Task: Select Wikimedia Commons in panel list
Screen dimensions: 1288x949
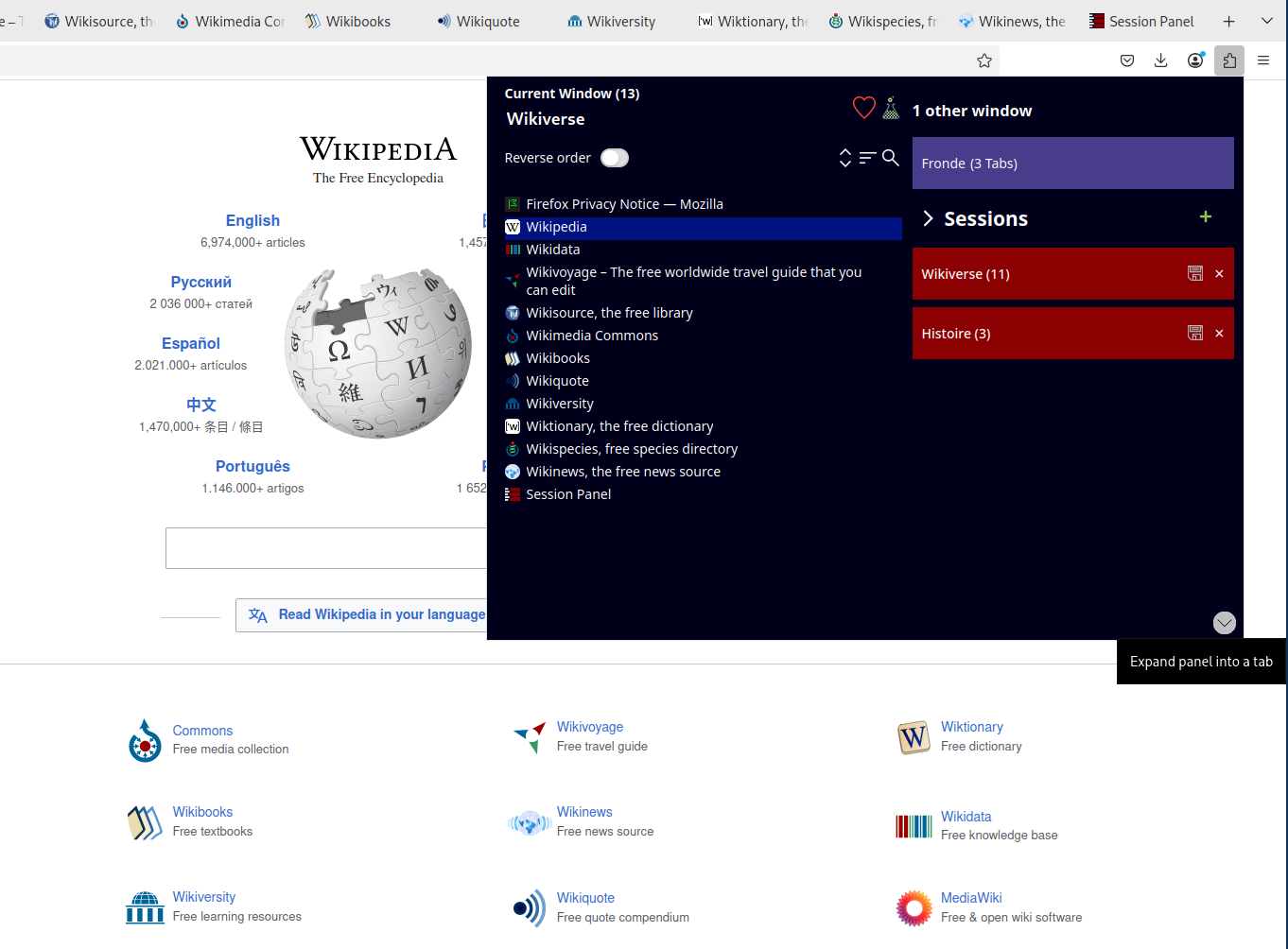Action: coord(703,336)
